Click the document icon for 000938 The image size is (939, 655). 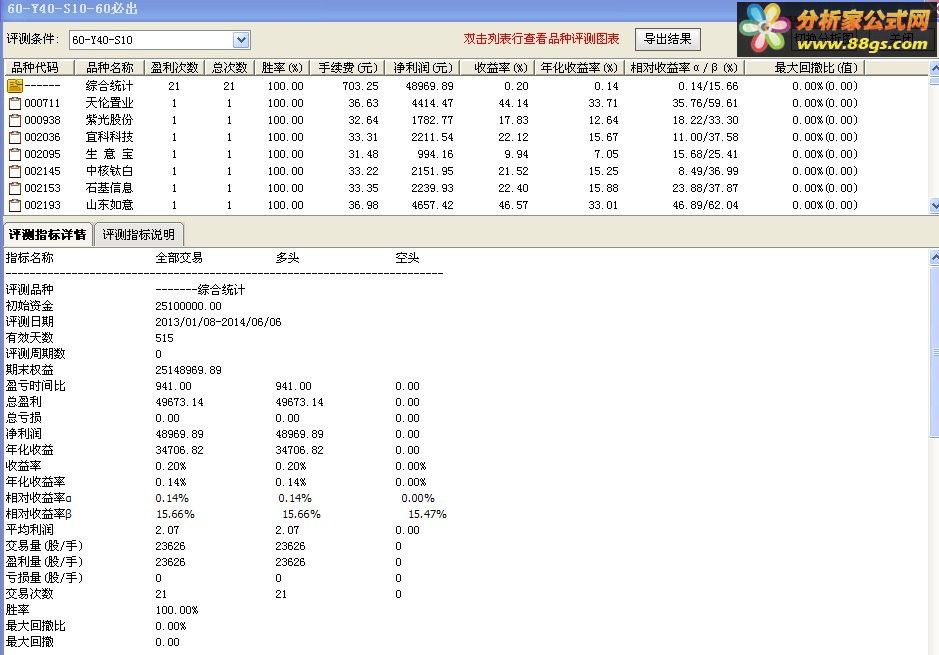15,120
